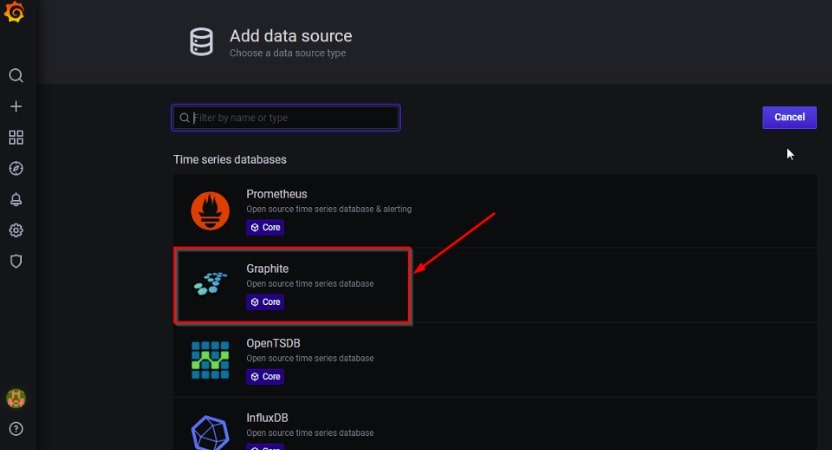Select the Prometheus data source
The image size is (832, 450).
coord(495,211)
